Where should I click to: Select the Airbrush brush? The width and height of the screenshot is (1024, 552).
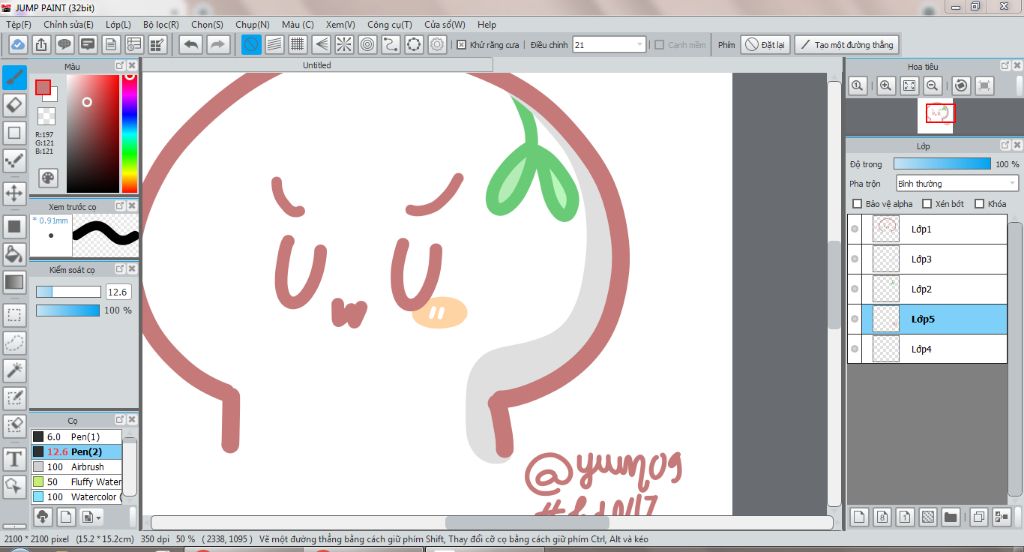point(76,466)
